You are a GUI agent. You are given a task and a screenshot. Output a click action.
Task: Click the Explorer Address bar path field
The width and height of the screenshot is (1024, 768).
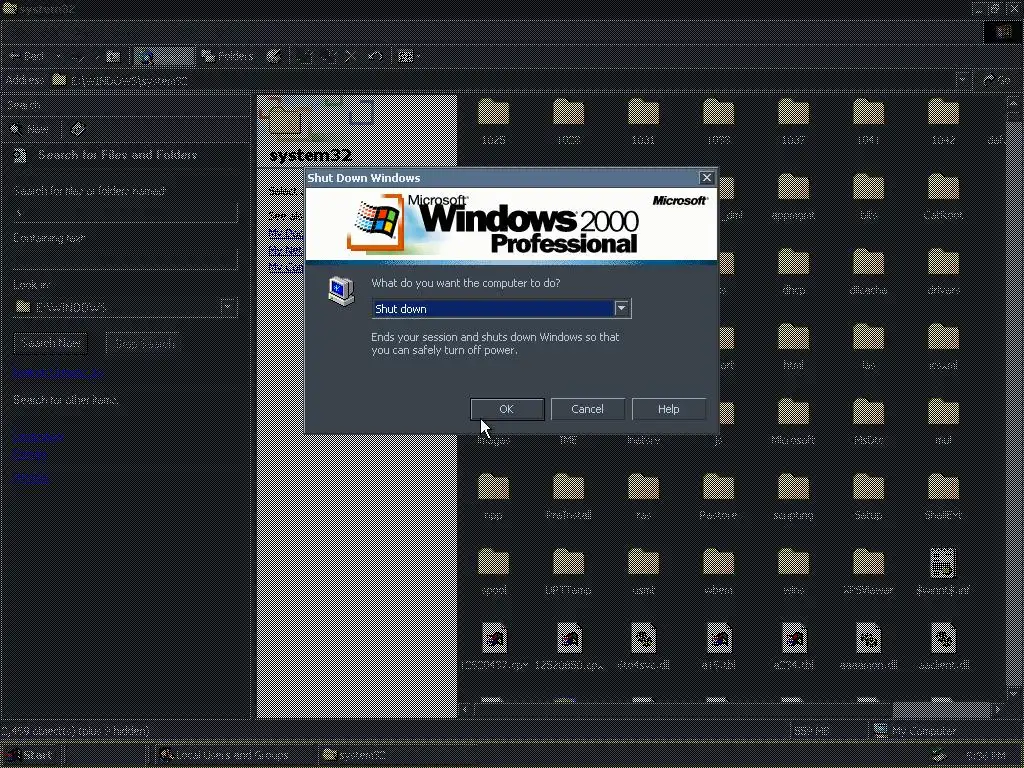tap(503, 80)
